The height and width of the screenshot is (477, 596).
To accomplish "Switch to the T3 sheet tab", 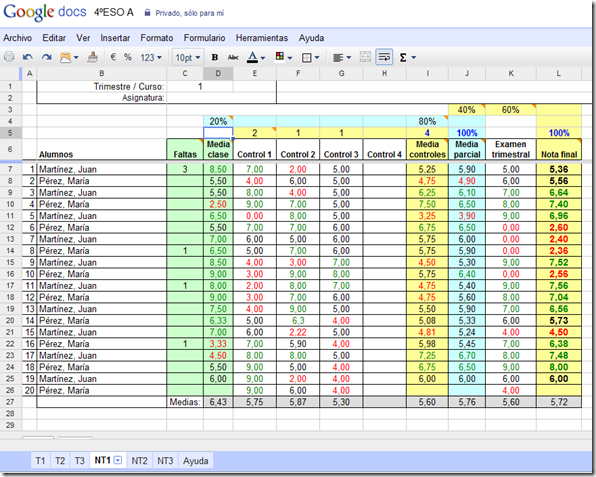I will coord(79,461).
